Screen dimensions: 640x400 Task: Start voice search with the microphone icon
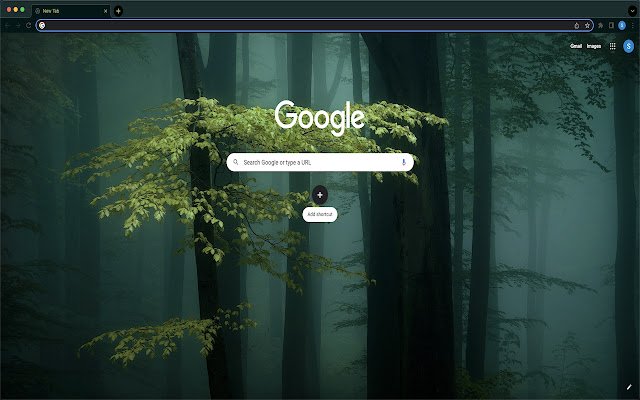404,162
